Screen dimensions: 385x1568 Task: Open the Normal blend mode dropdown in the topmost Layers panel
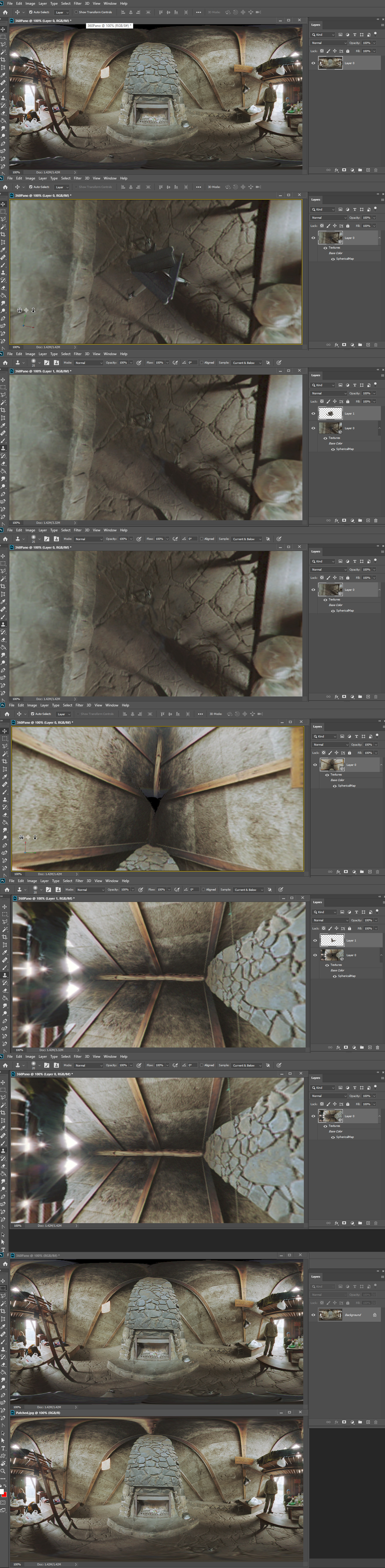click(329, 43)
